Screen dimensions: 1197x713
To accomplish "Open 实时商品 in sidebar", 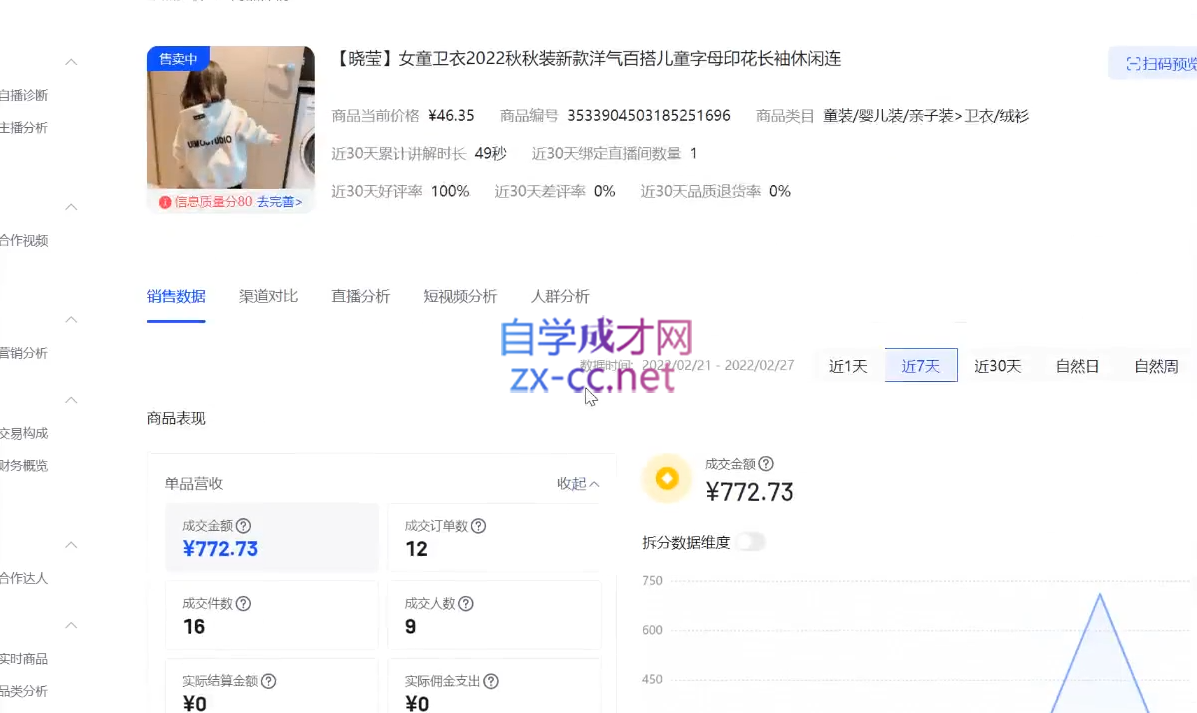I will [24, 659].
